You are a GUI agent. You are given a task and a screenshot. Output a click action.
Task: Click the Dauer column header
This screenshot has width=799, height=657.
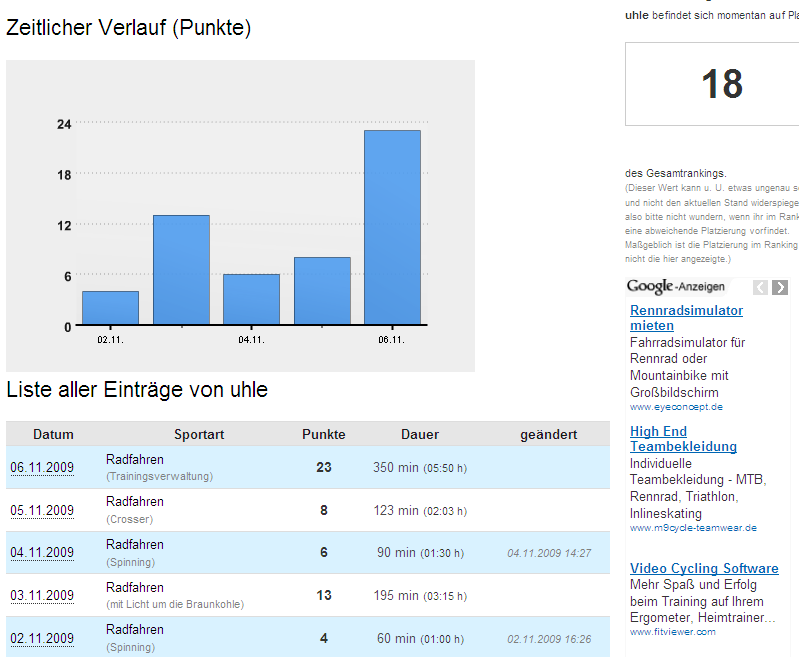420,434
